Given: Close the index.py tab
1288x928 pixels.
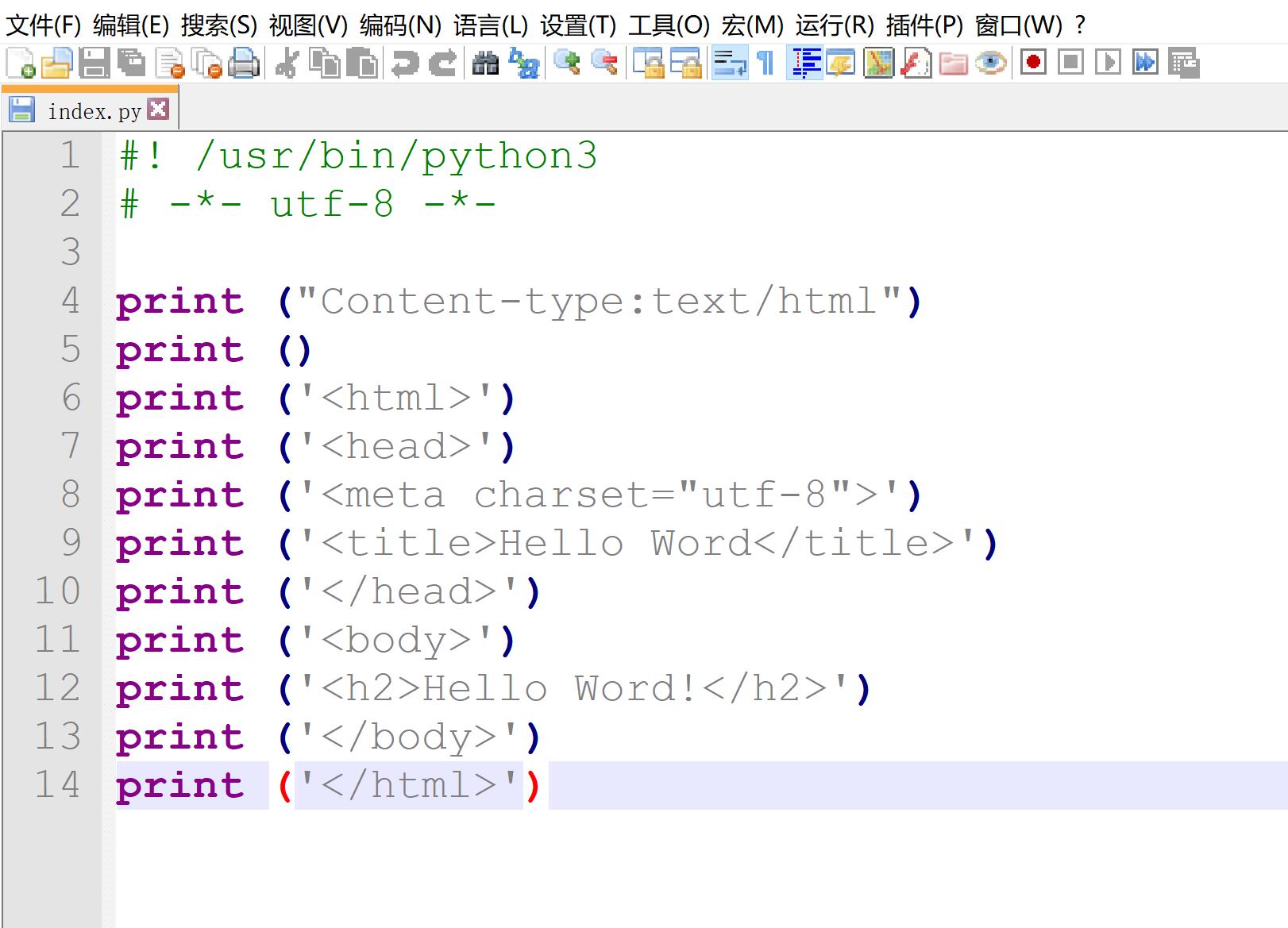Looking at the screenshot, I should point(157,109).
